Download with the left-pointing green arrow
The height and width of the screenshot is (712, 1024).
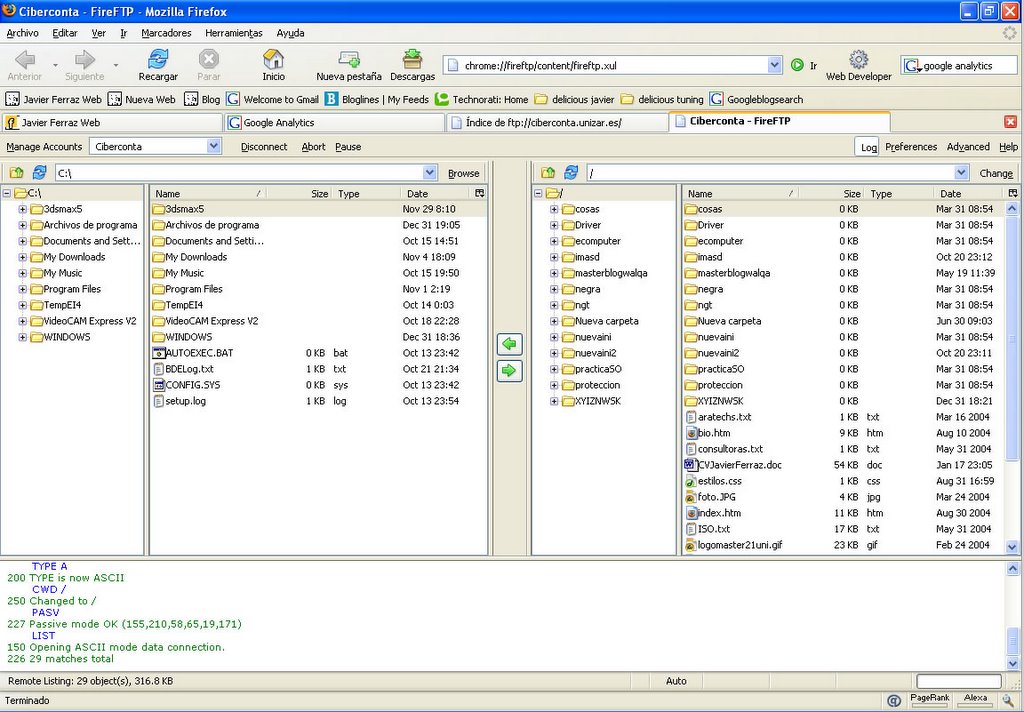coord(509,344)
